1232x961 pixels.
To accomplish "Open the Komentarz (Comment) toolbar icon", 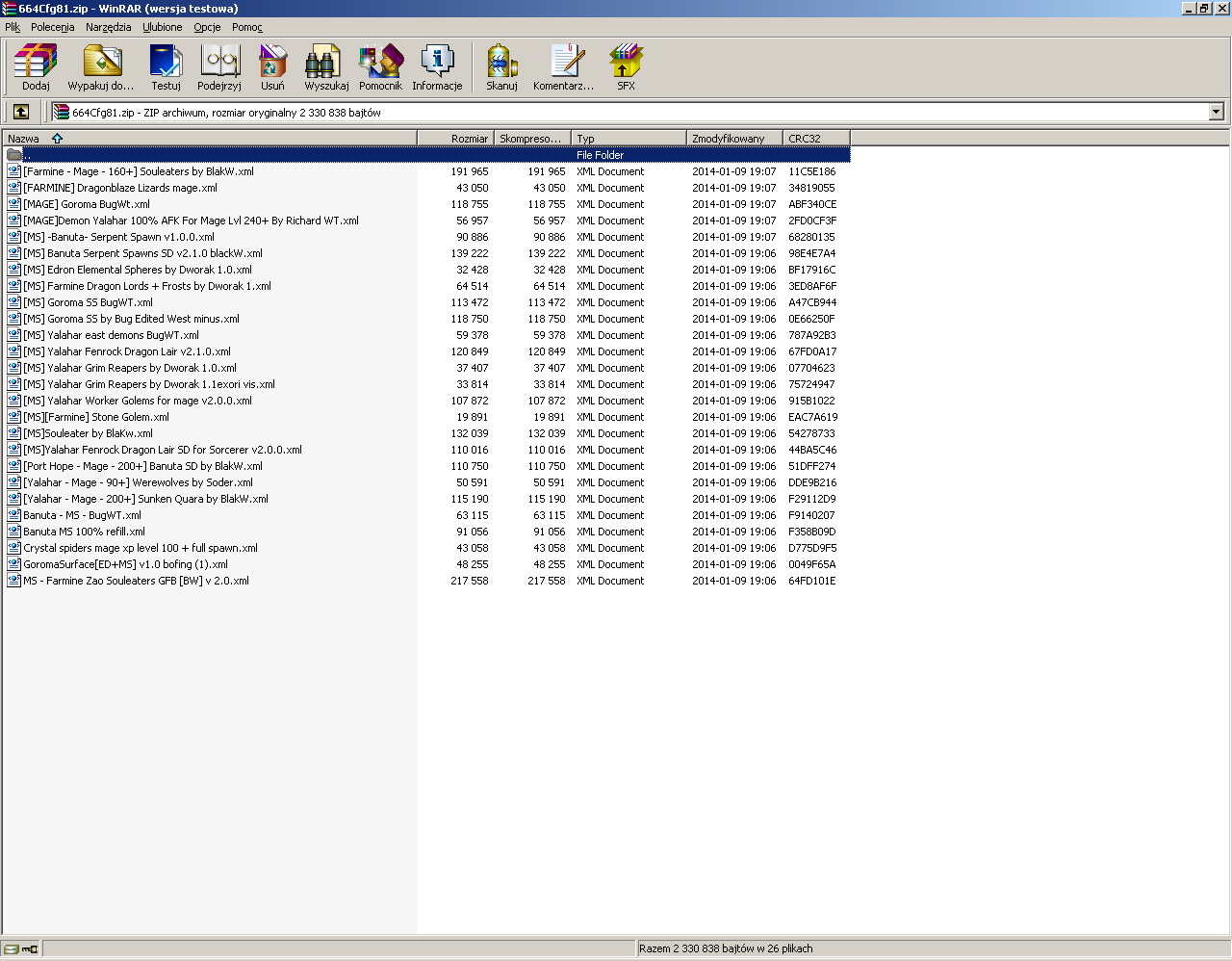I will click(564, 66).
